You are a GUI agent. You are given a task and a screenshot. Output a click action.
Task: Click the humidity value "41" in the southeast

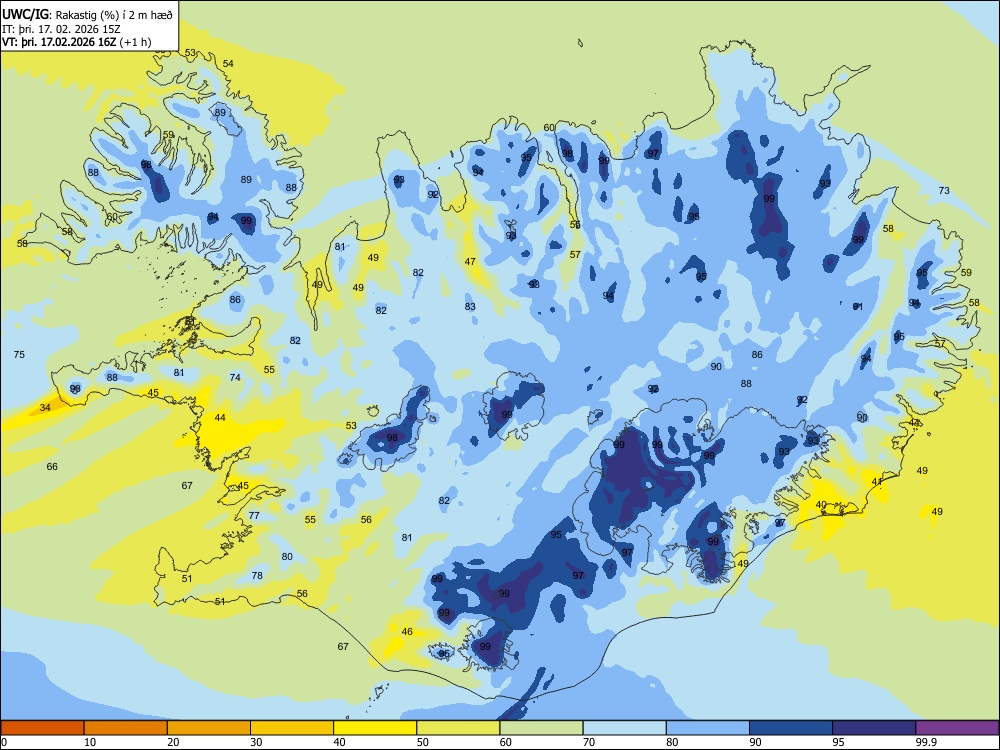coord(877,482)
